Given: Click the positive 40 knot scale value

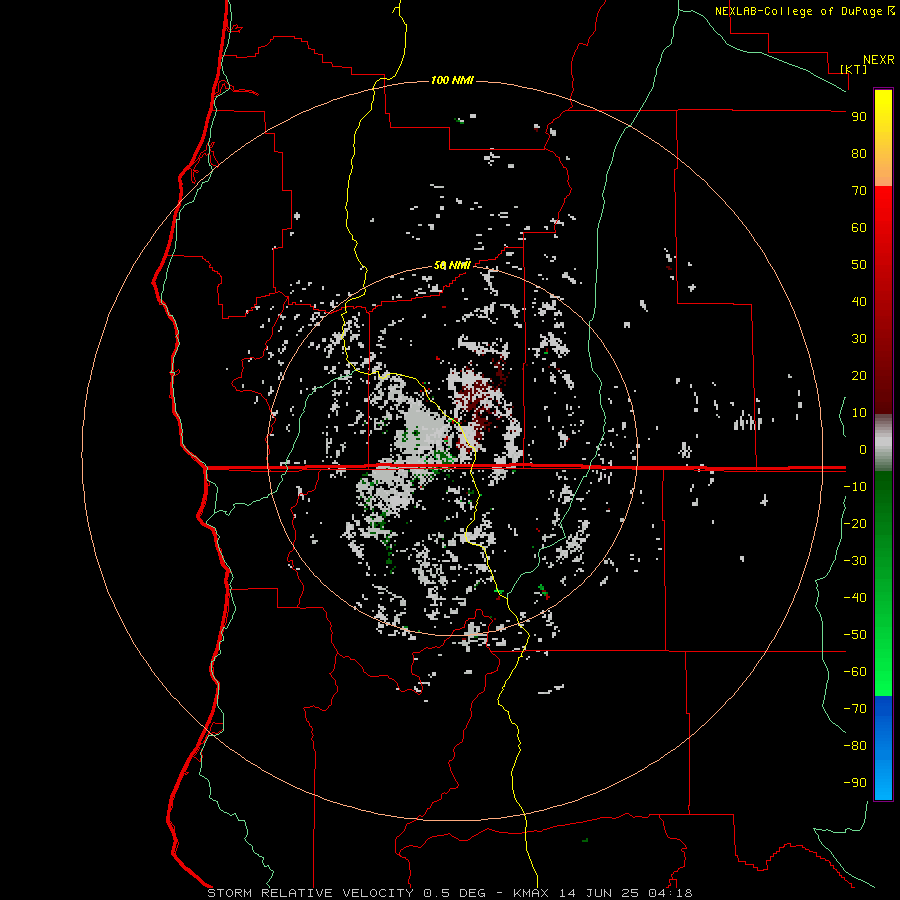Looking at the screenshot, I should click(x=859, y=301).
